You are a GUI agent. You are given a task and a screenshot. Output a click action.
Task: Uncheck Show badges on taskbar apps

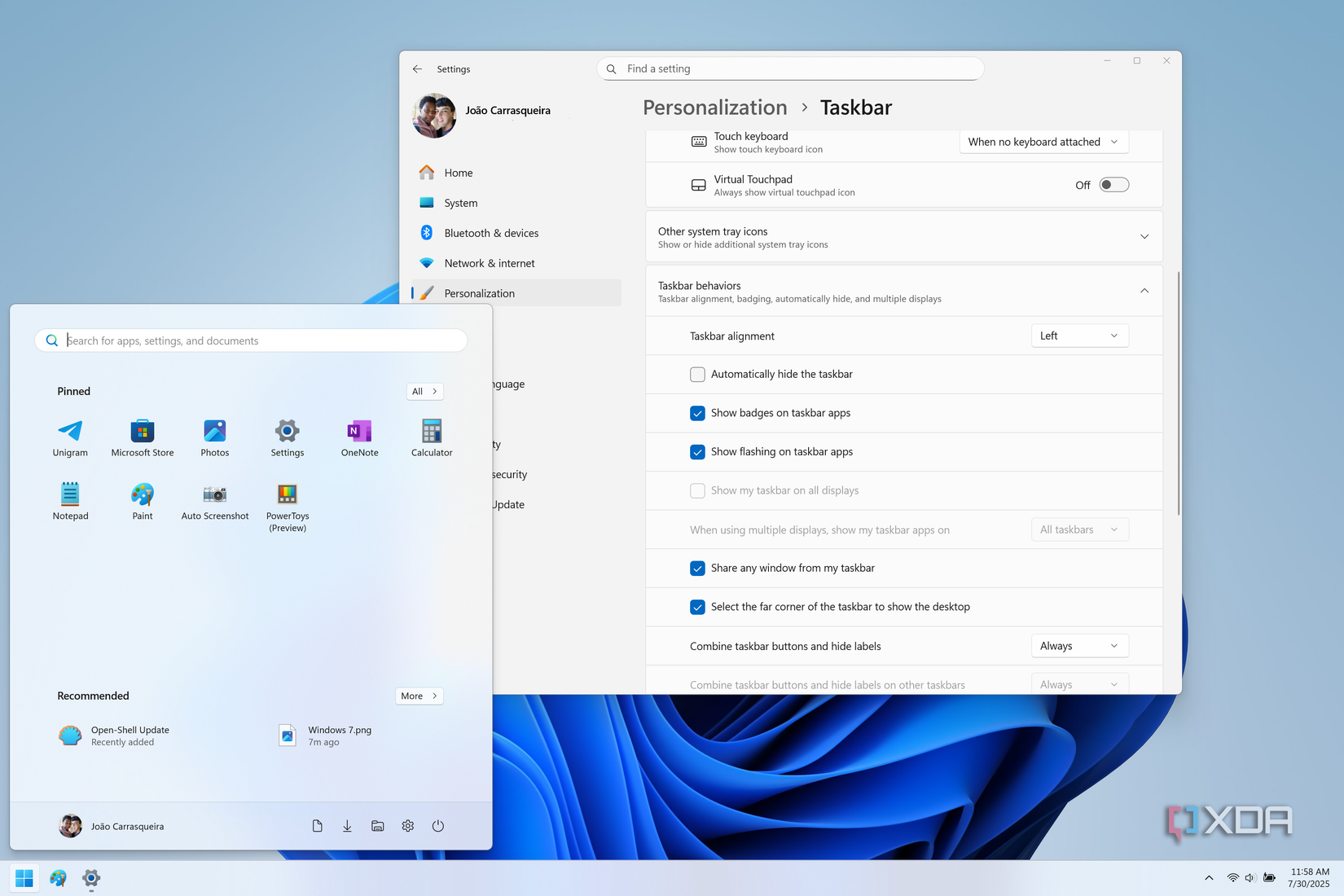[697, 413]
